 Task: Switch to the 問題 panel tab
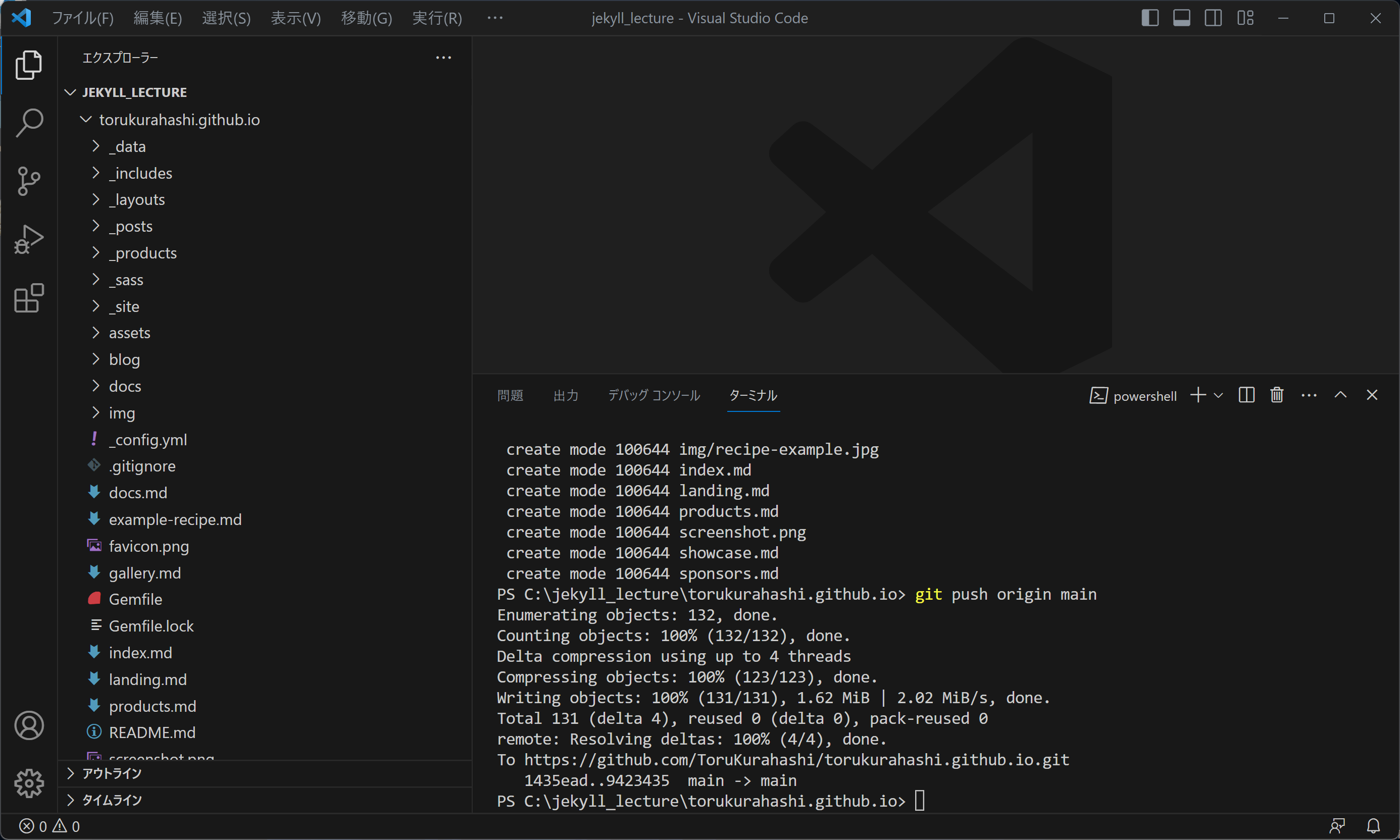[510, 395]
